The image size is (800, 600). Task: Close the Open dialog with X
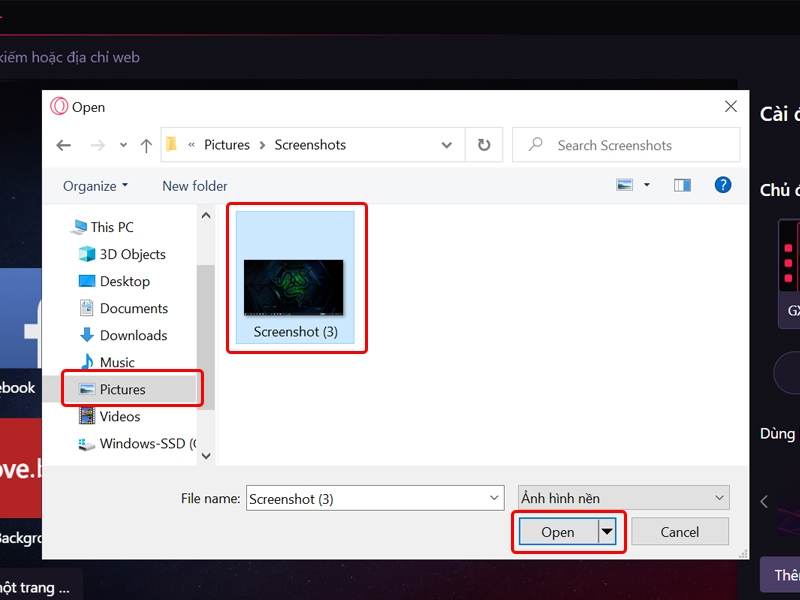pos(731,106)
